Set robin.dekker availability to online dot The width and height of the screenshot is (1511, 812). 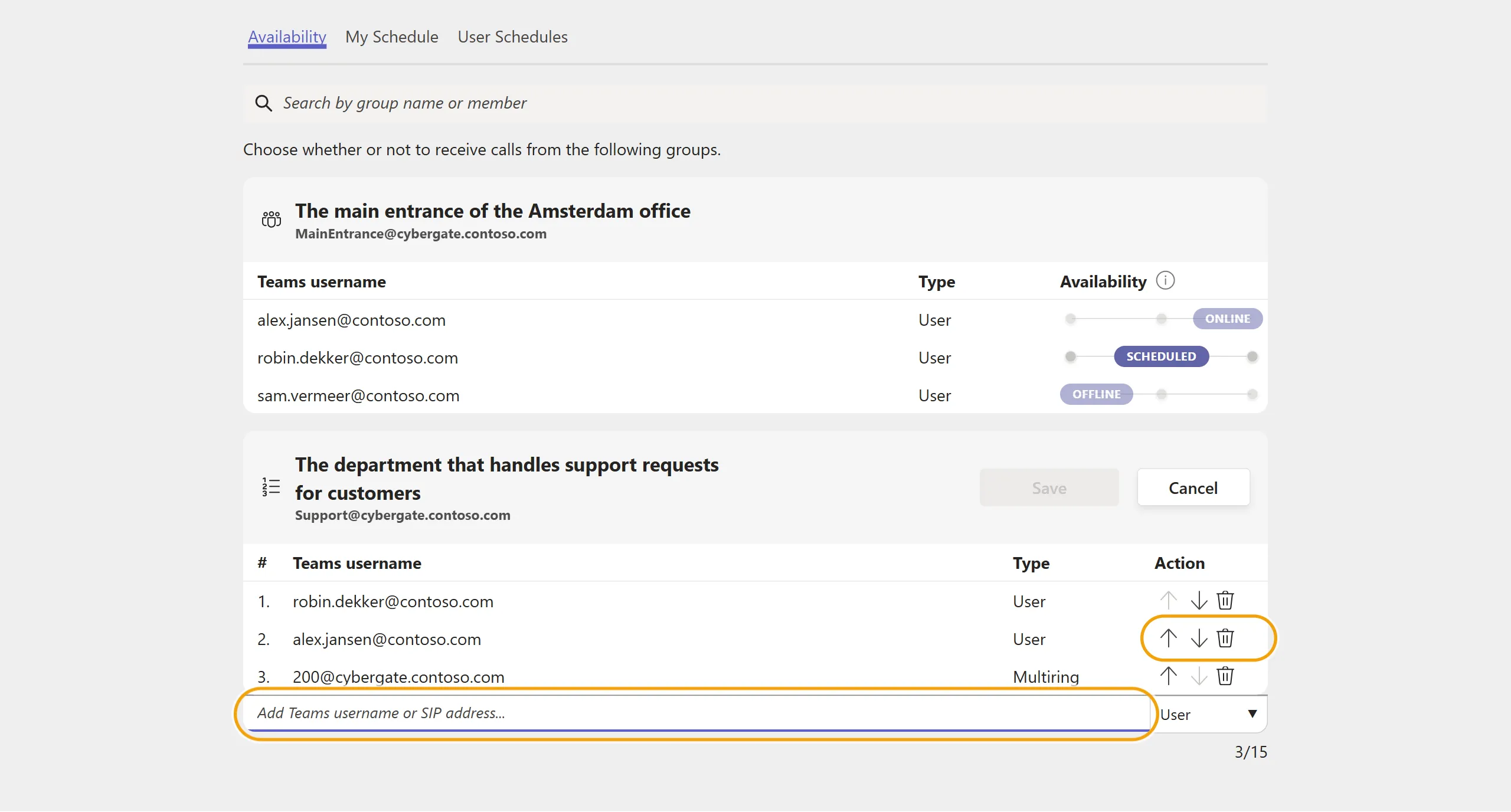(x=1252, y=356)
